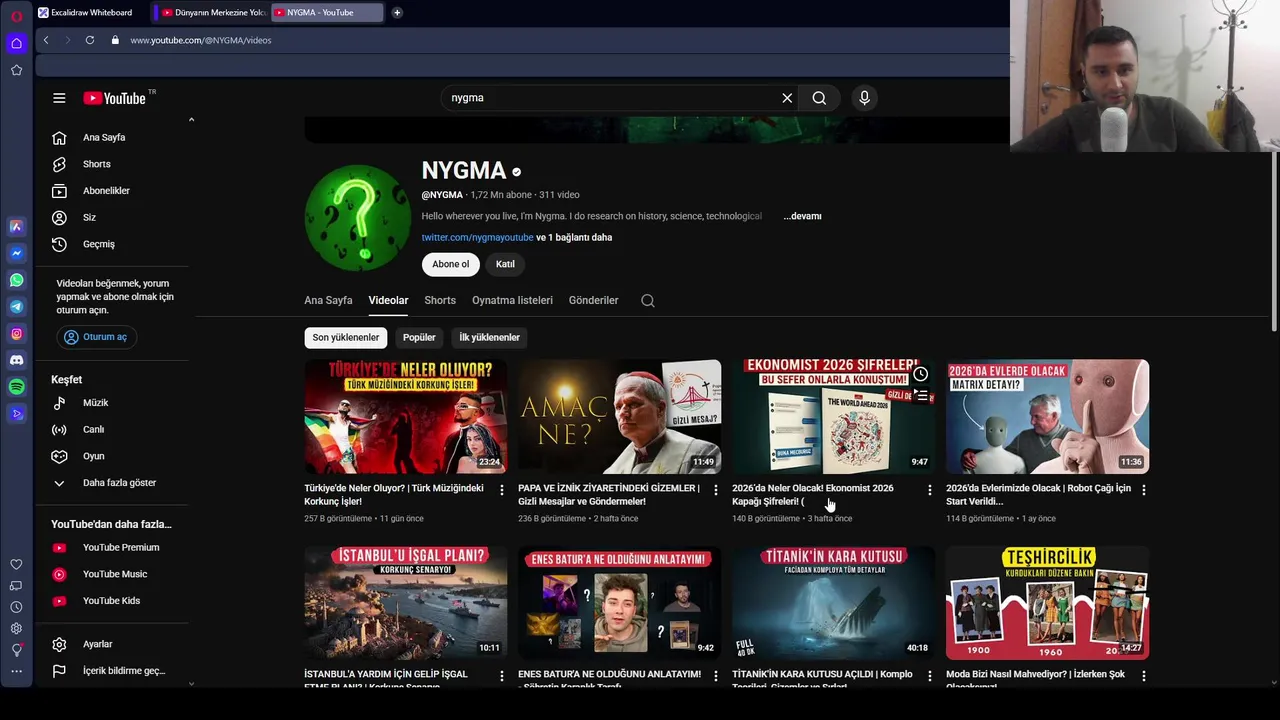The height and width of the screenshot is (720, 1280).
Task: Click the magnifier search button
Action: click(819, 98)
